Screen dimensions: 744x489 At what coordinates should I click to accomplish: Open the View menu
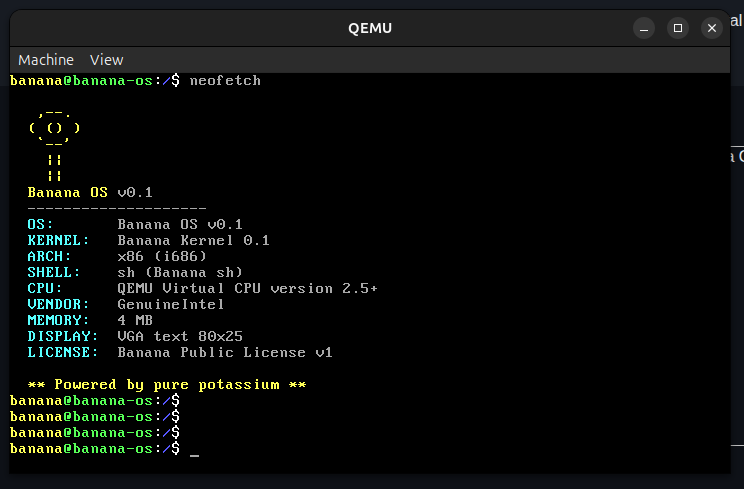pyautogui.click(x=106, y=60)
